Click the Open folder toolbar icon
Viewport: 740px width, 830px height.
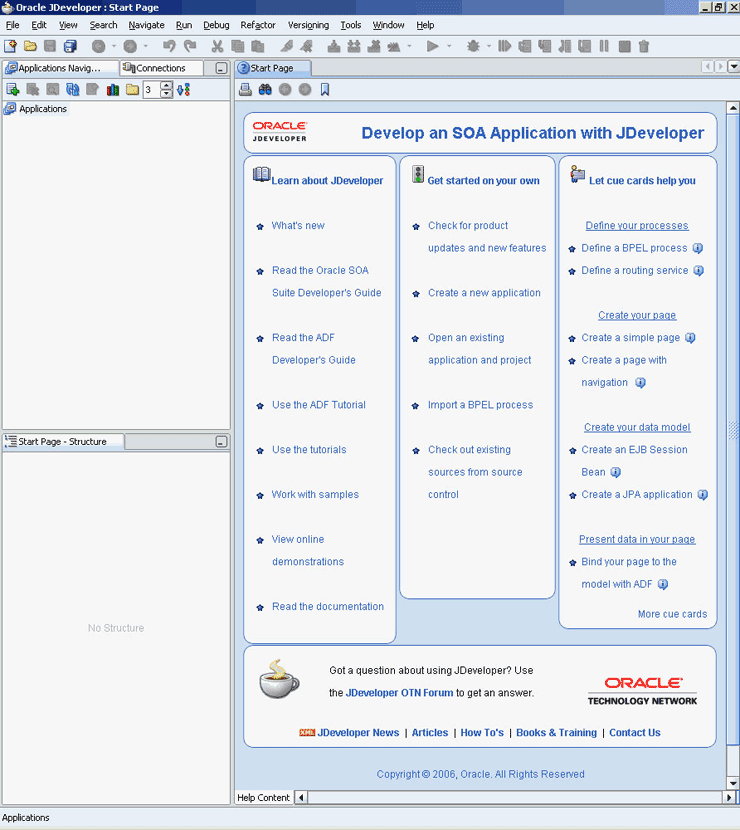[30, 46]
